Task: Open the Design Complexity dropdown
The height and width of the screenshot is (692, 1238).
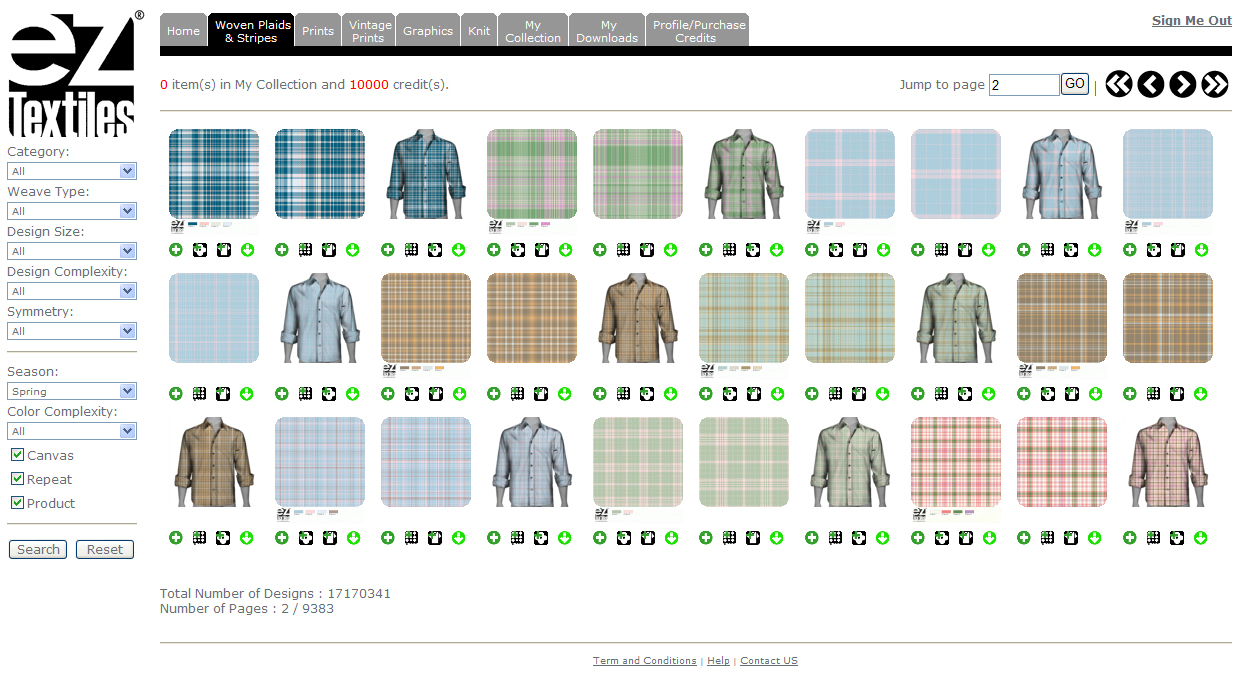Action: click(x=72, y=291)
